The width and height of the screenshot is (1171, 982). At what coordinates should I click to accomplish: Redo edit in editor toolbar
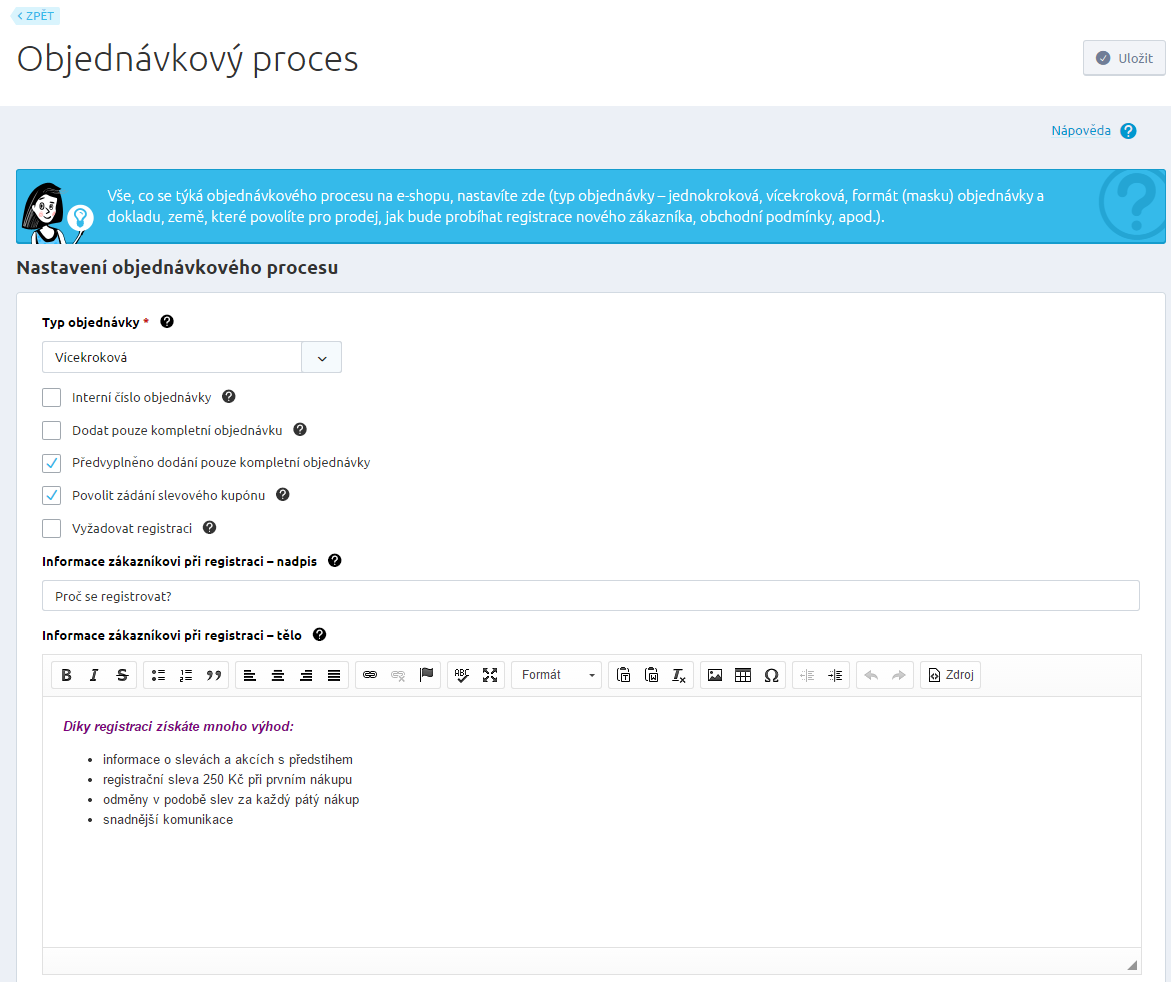pos(898,675)
